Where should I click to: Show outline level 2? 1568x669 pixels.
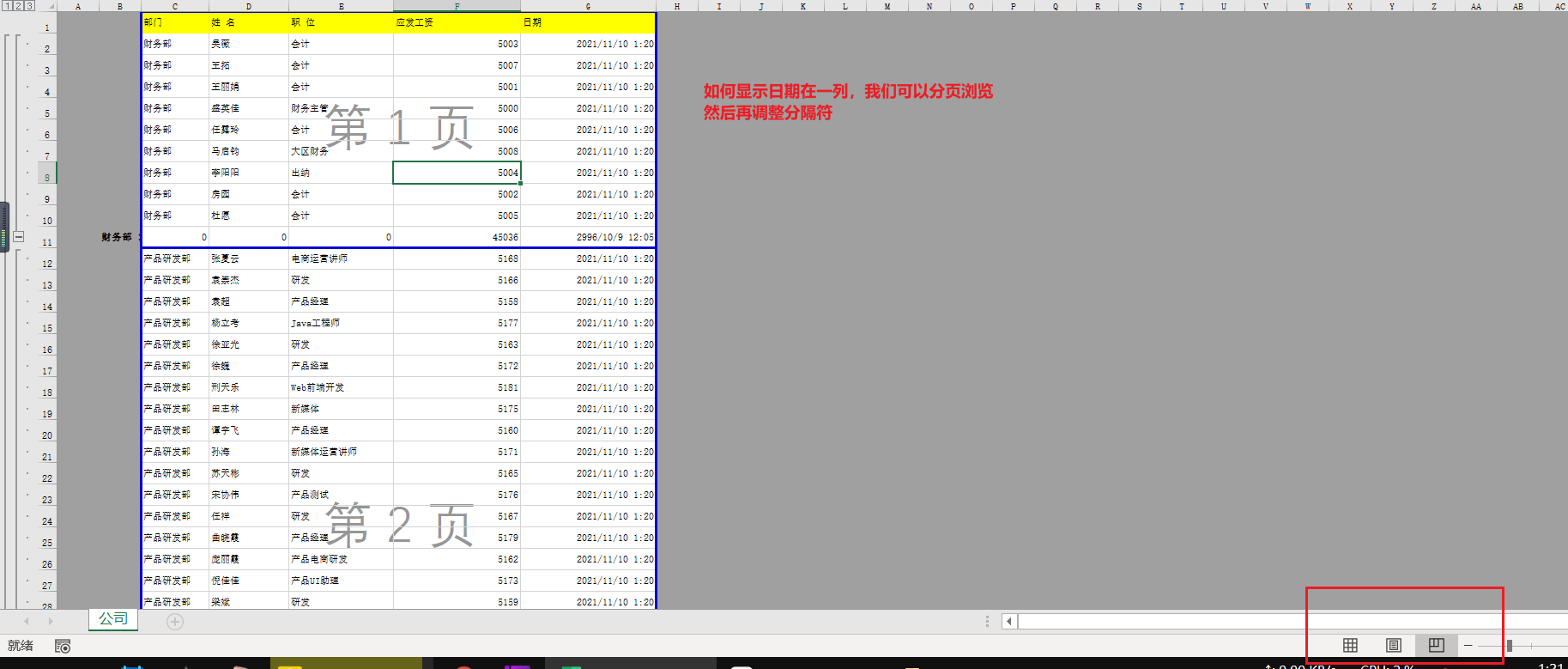pos(18,6)
